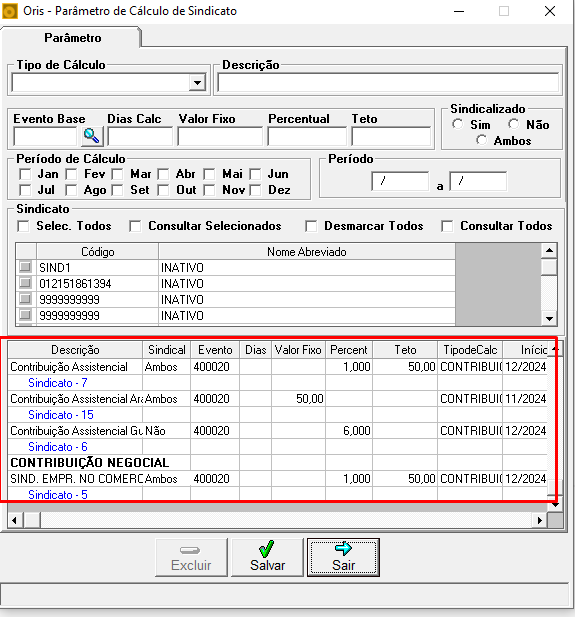Click the Evento Base magnifier search icon

pos(92,136)
